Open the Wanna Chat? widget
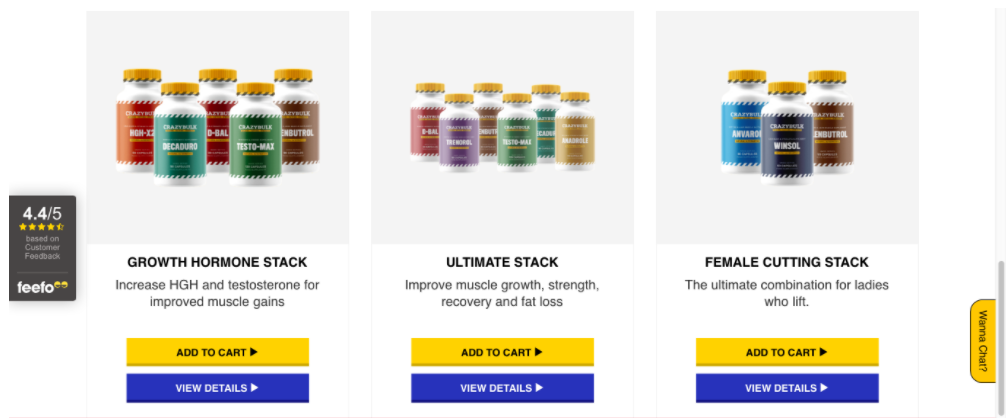This screenshot has height=418, width=1006. pyautogui.click(x=982, y=341)
